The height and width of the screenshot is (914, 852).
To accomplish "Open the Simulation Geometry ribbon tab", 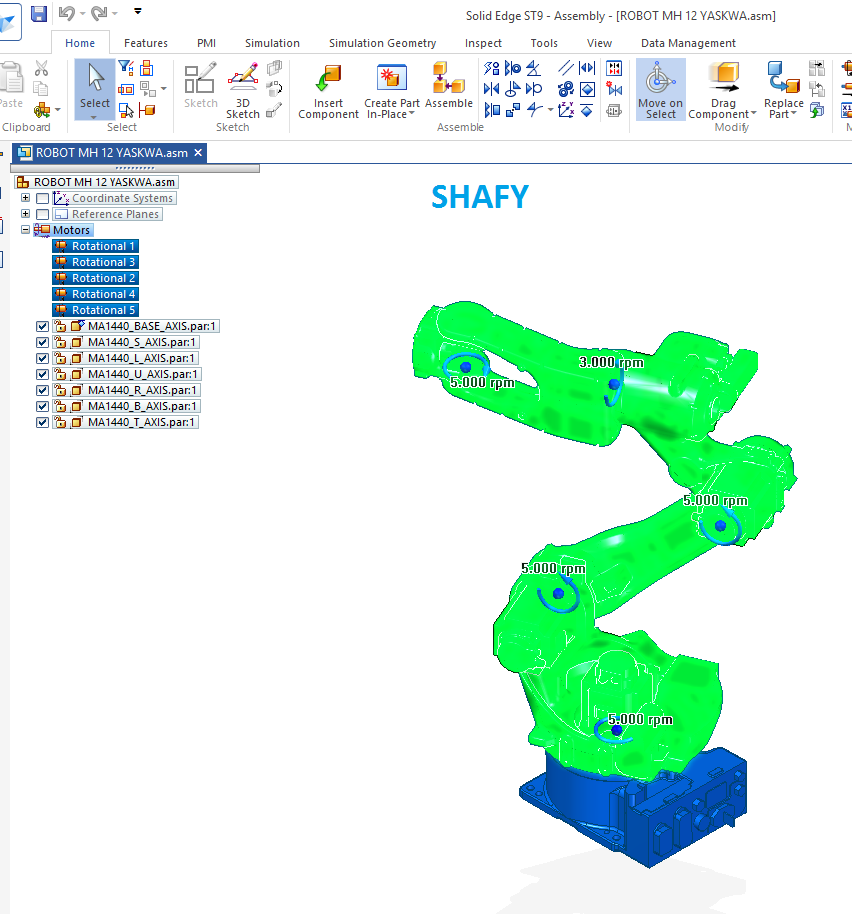I will (382, 43).
